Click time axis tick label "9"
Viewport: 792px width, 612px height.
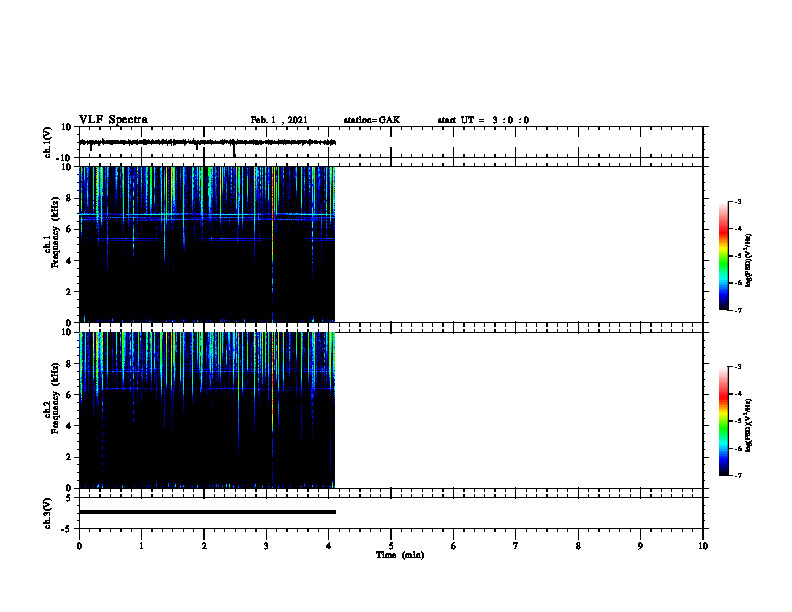tap(640, 545)
